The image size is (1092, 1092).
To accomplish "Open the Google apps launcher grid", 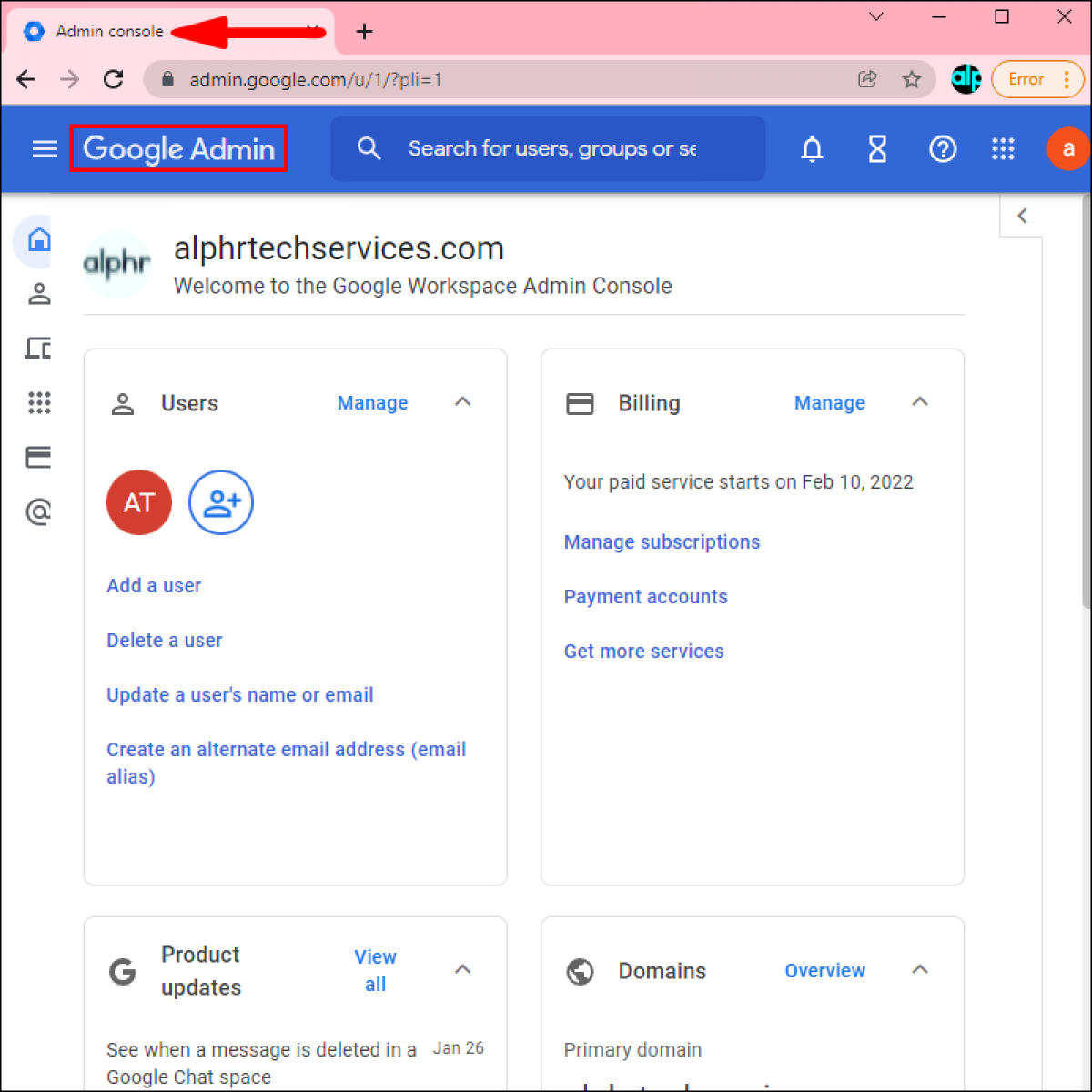I will pyautogui.click(x=1003, y=148).
